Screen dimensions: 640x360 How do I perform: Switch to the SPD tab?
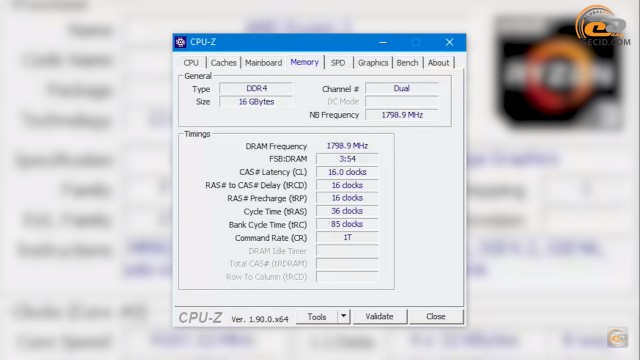coord(338,63)
